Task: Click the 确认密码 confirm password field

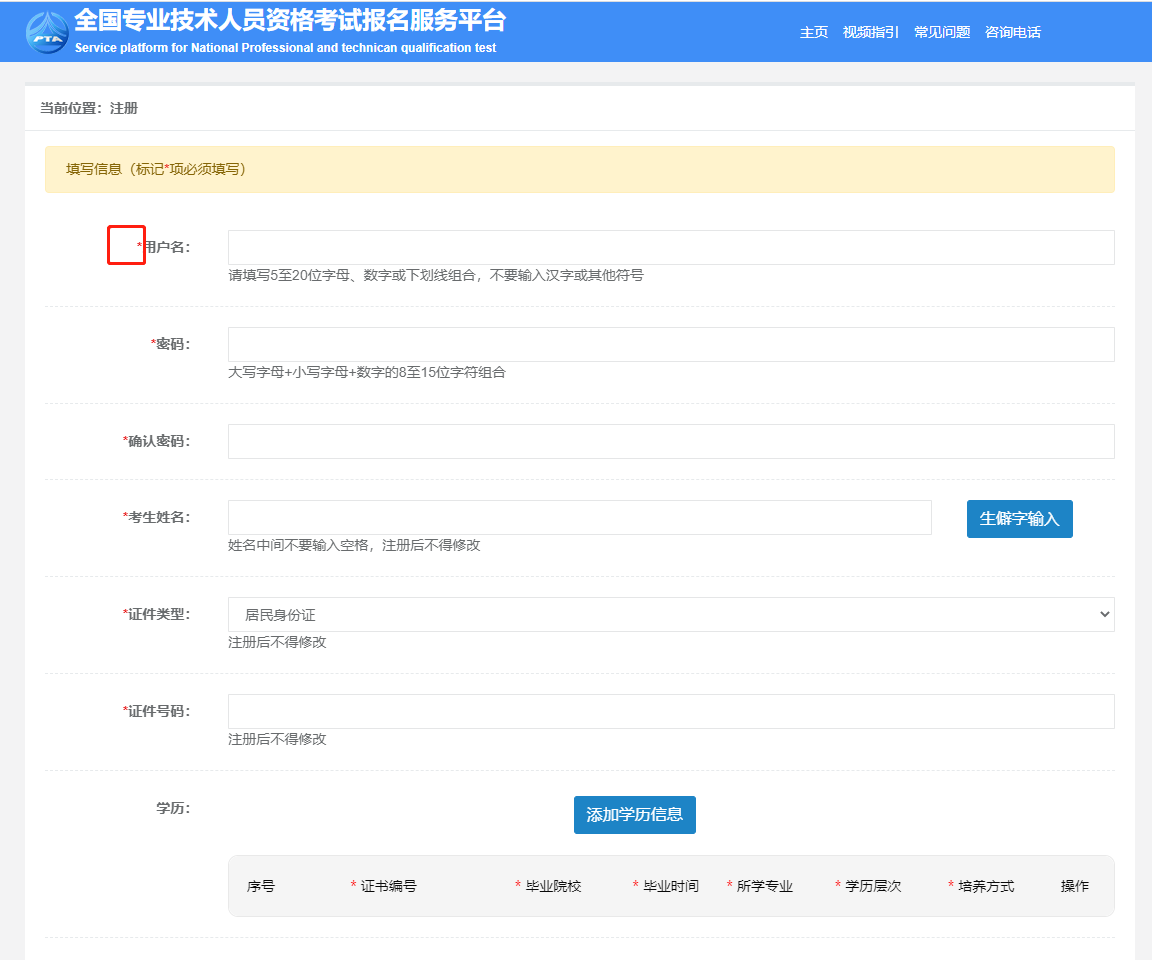Action: [670, 441]
